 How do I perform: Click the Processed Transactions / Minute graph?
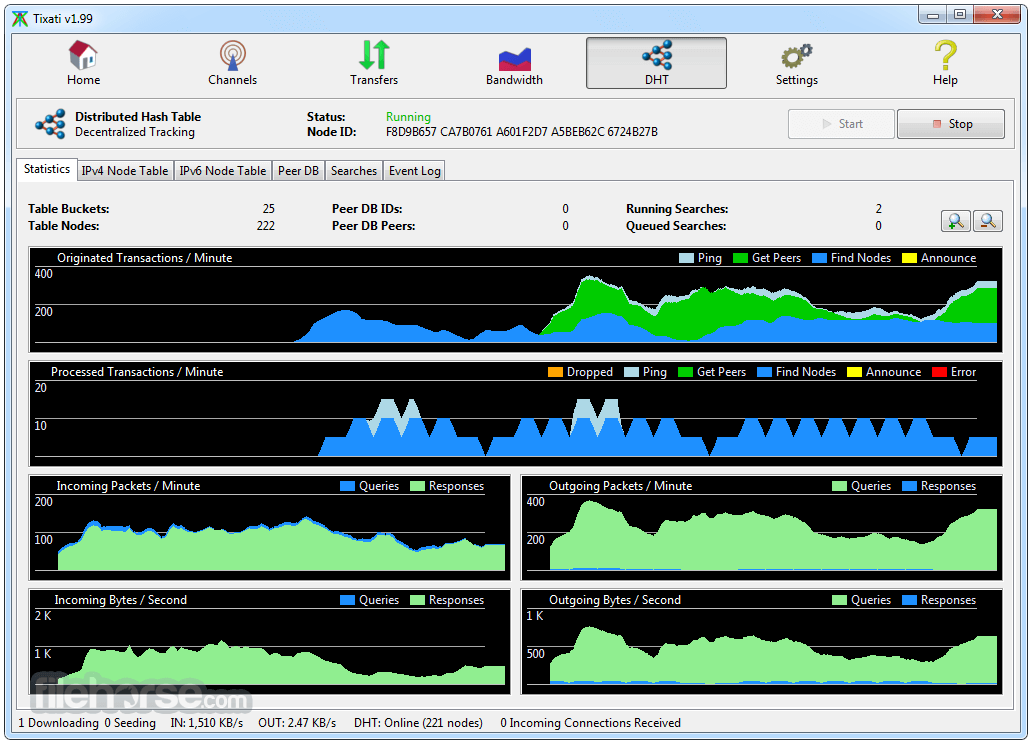(516, 414)
